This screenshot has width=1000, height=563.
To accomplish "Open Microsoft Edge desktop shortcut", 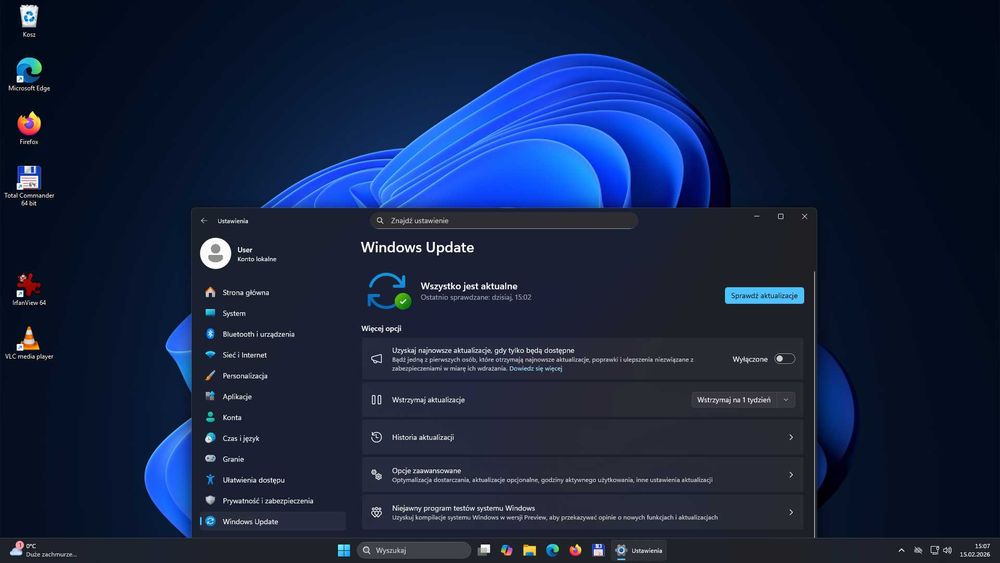I will [29, 75].
